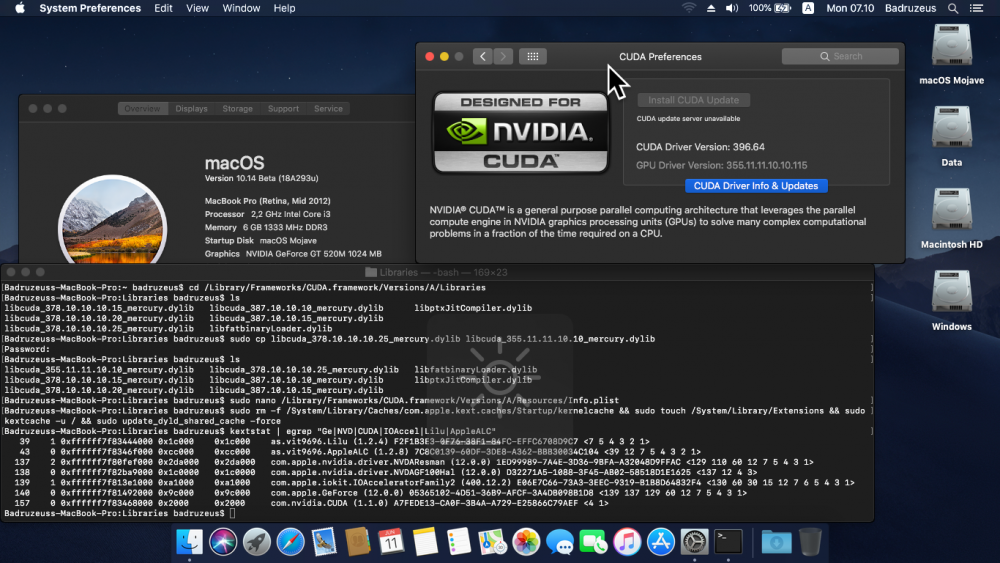Switch to Support tab in About This Mac
1000x563 pixels.
283,108
